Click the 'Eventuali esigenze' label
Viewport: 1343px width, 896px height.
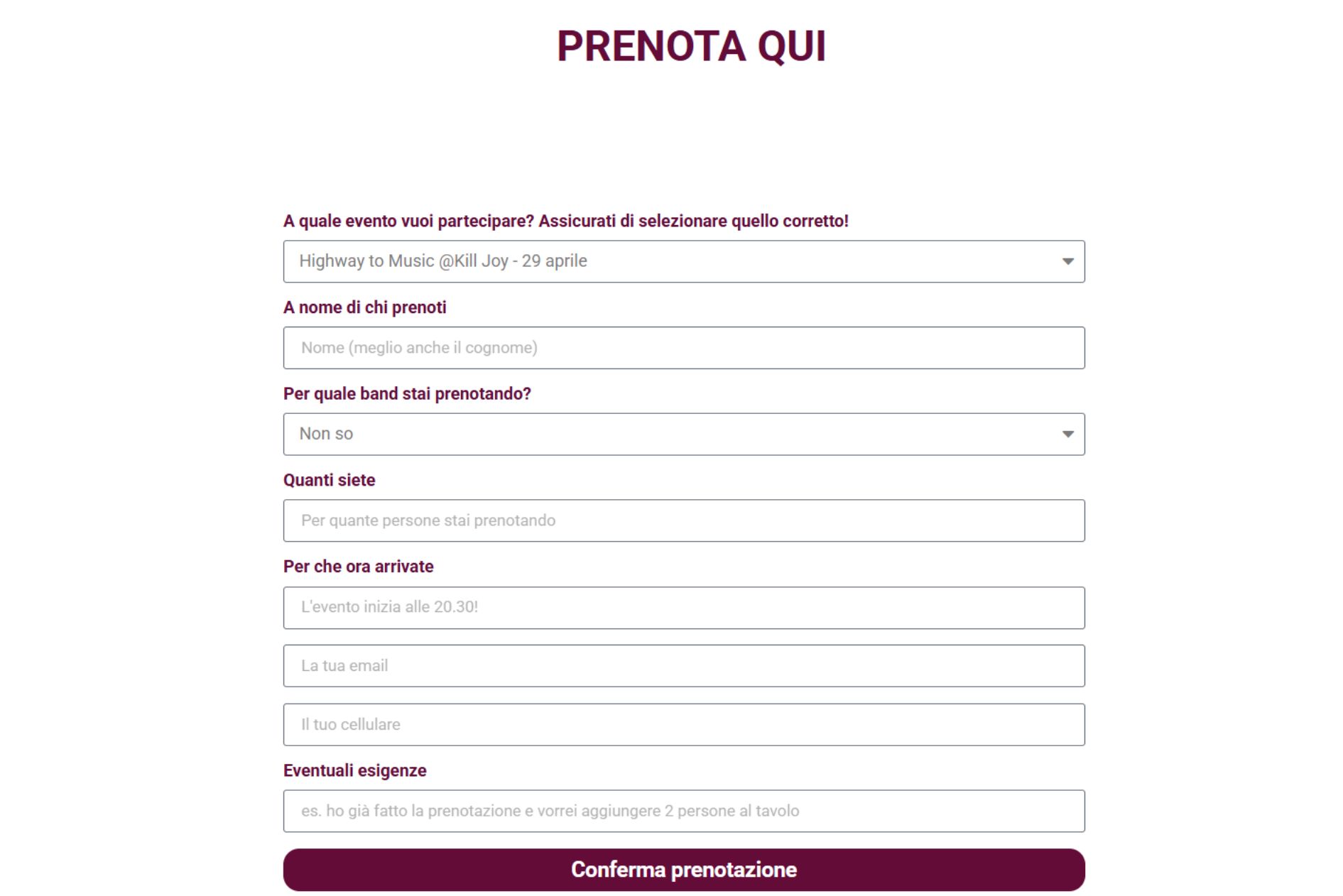click(354, 770)
